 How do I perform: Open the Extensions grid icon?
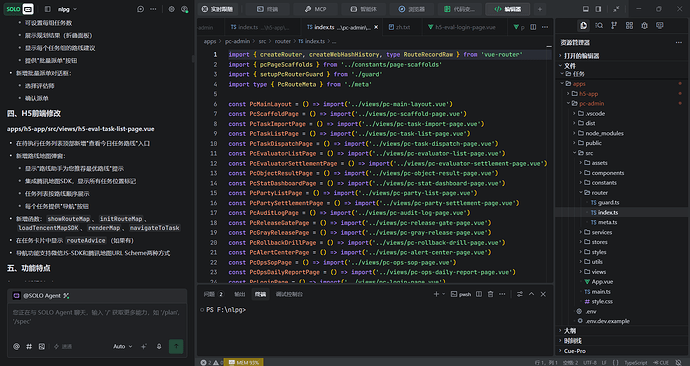[629, 26]
